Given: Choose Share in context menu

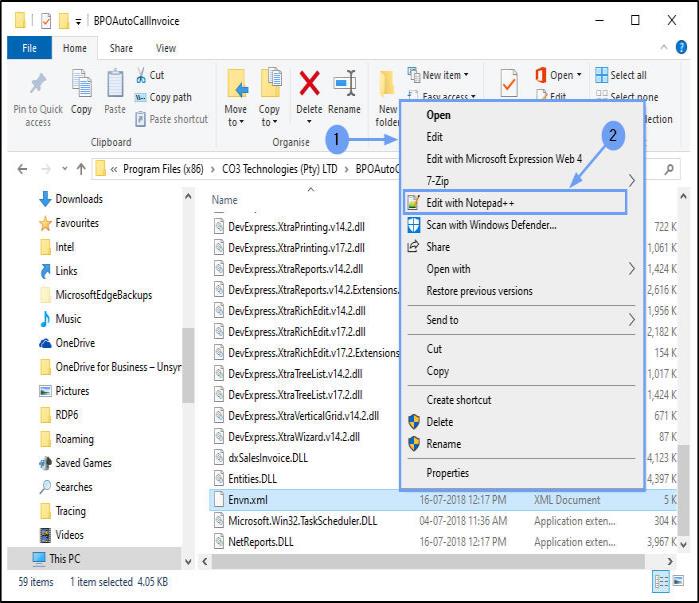Looking at the screenshot, I should tap(438, 247).
